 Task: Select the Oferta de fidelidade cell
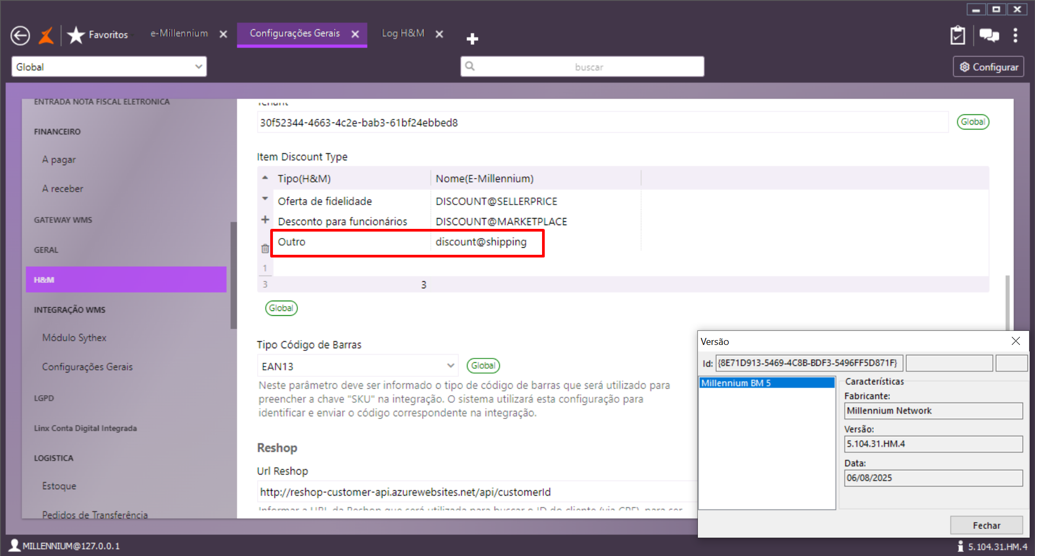coord(325,201)
